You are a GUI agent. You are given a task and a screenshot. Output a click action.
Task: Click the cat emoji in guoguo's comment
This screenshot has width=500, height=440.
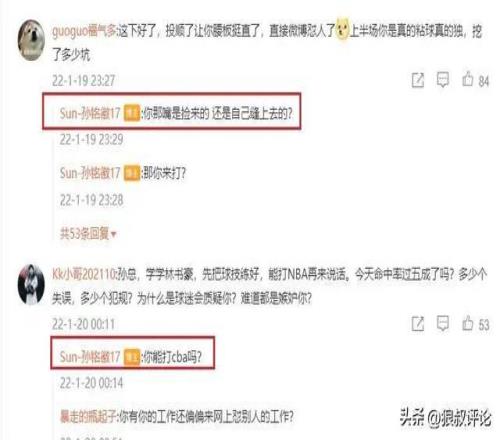[x=342, y=29]
